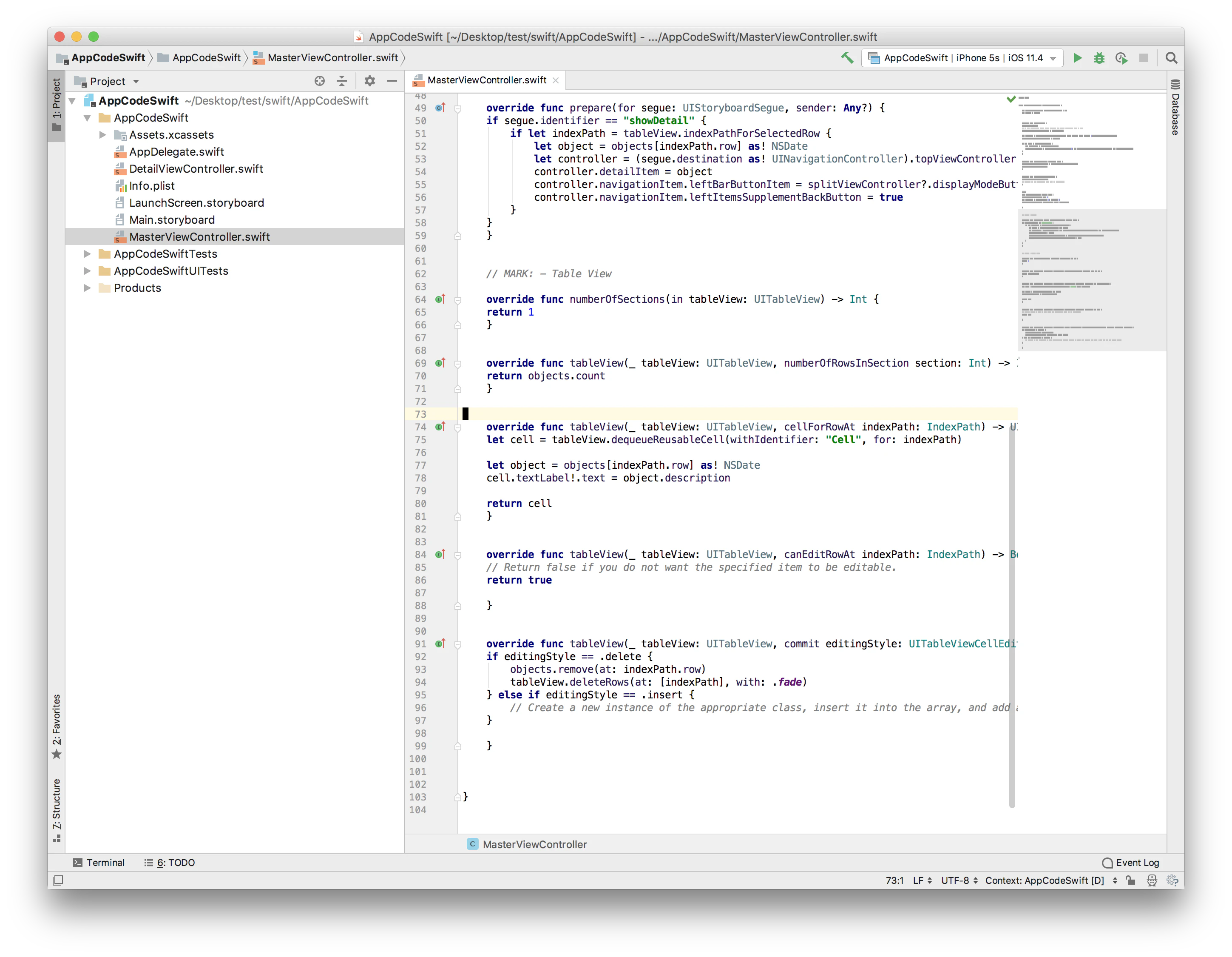
Task: Click the status bar rightmost gear icon
Action: (1172, 880)
